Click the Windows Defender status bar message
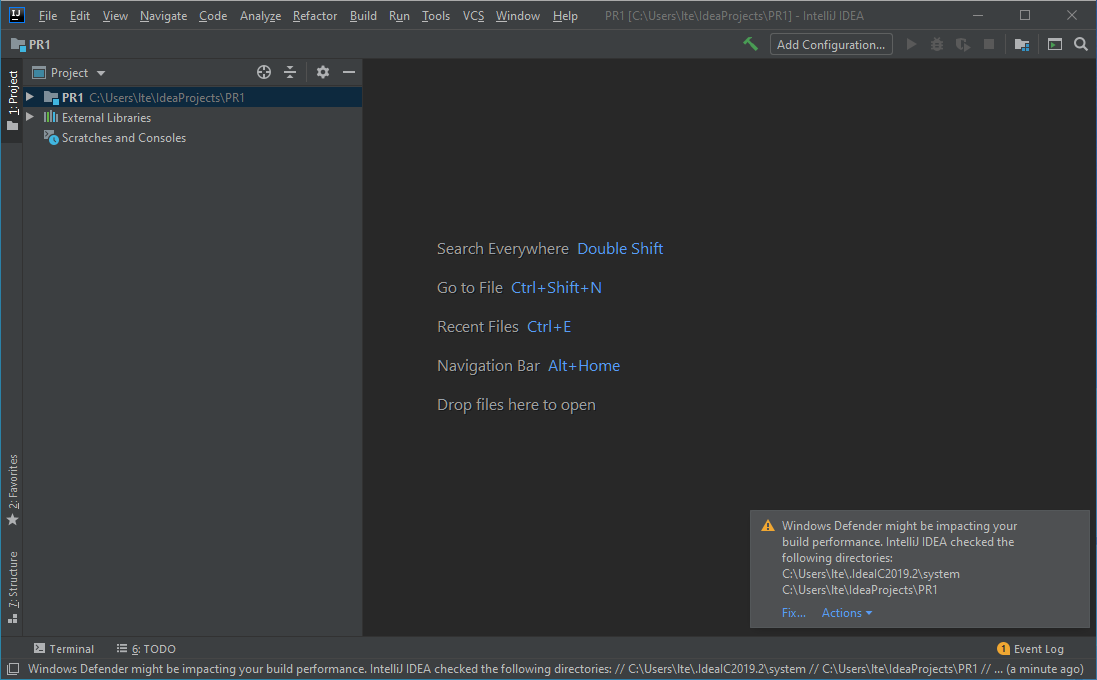 point(555,669)
